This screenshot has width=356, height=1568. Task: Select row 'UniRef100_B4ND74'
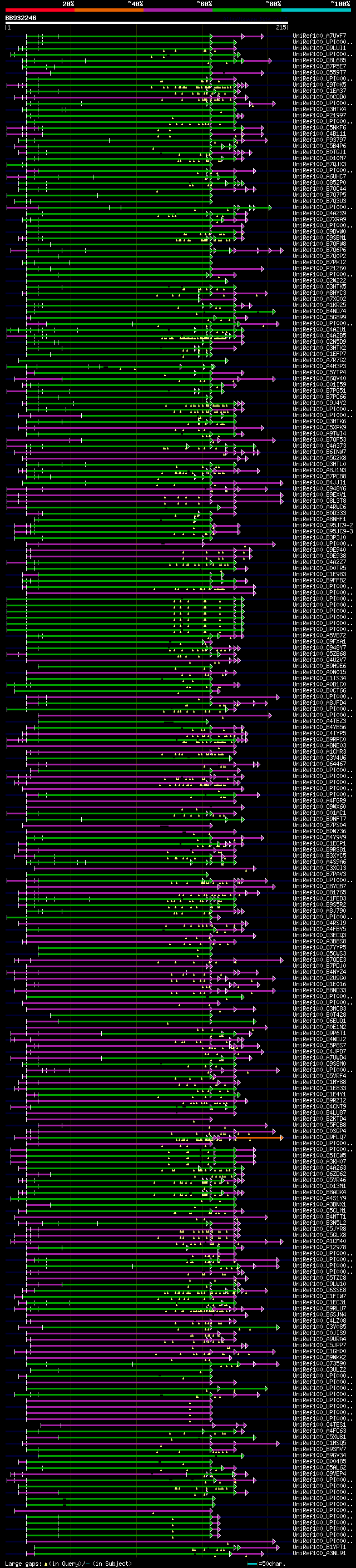(319, 311)
